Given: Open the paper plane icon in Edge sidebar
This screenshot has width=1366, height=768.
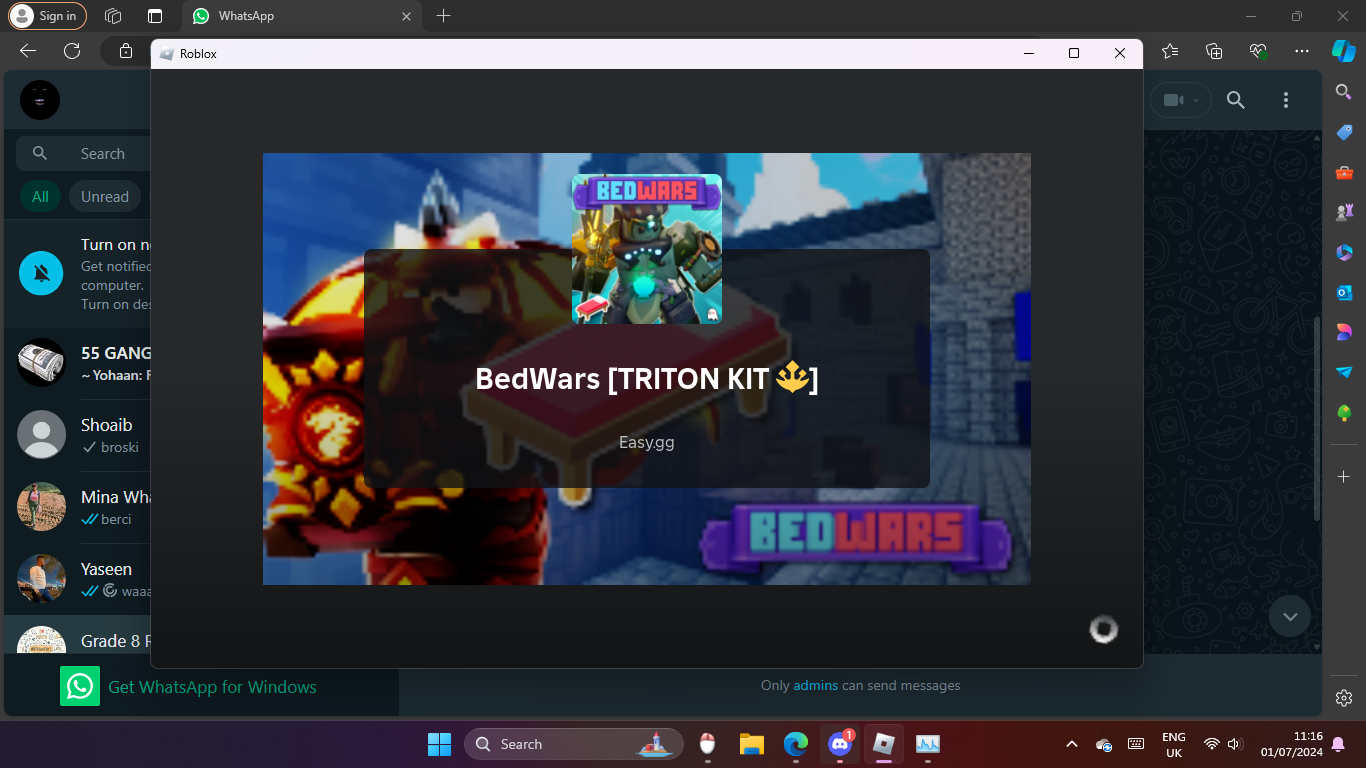Looking at the screenshot, I should [x=1344, y=372].
